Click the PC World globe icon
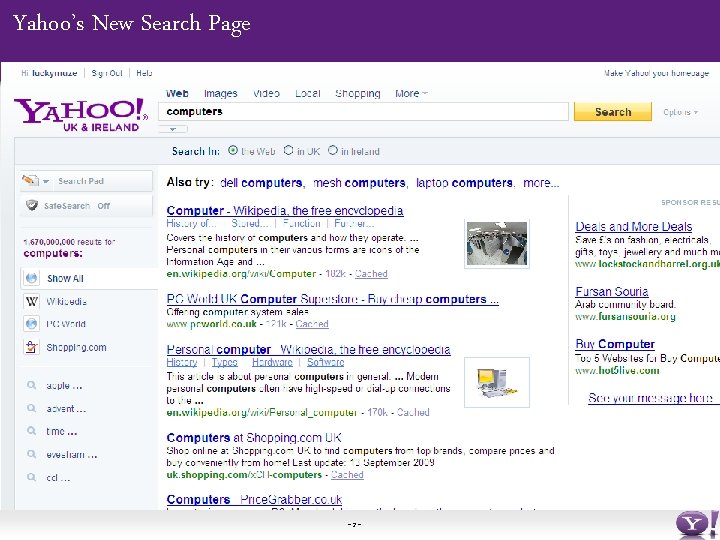Image resolution: width=720 pixels, height=540 pixels. [x=31, y=324]
